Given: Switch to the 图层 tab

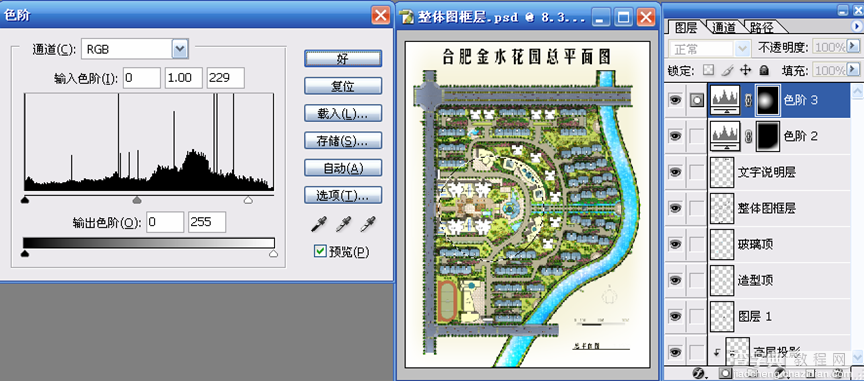Looking at the screenshot, I should (x=686, y=27).
